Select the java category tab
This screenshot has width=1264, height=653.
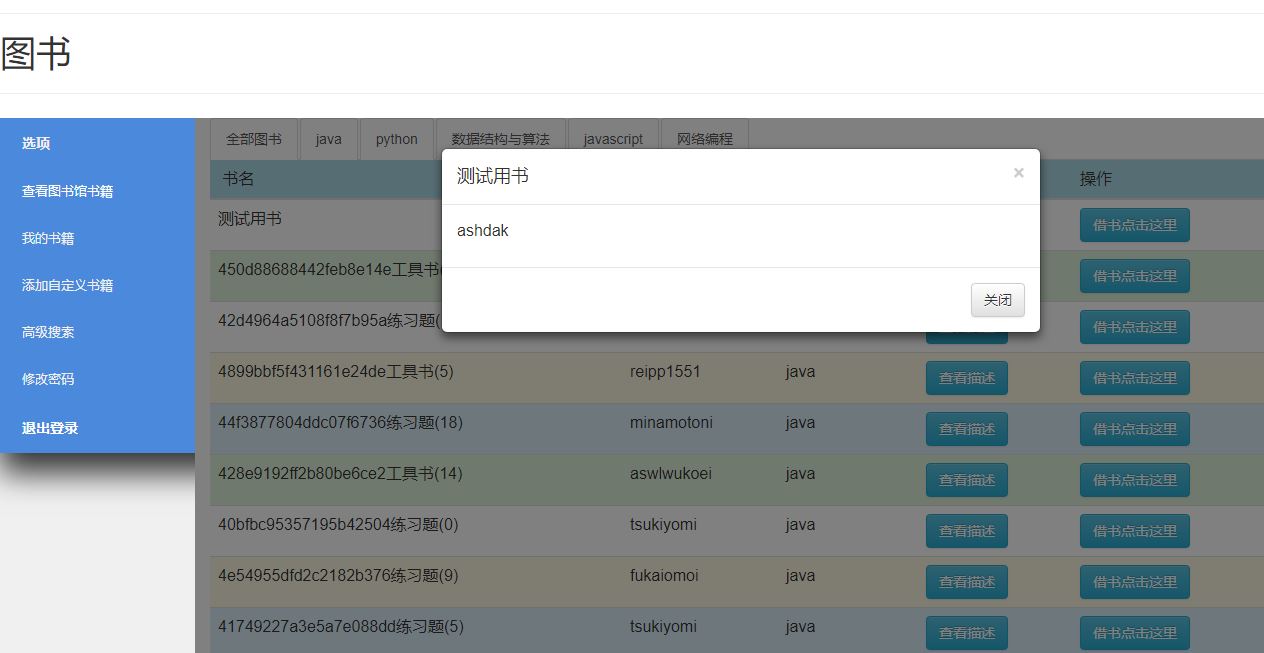pyautogui.click(x=328, y=139)
